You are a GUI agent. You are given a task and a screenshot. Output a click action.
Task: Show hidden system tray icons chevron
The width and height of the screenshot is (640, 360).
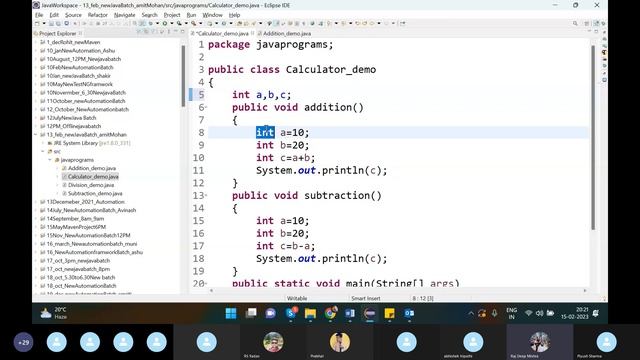[471, 313]
